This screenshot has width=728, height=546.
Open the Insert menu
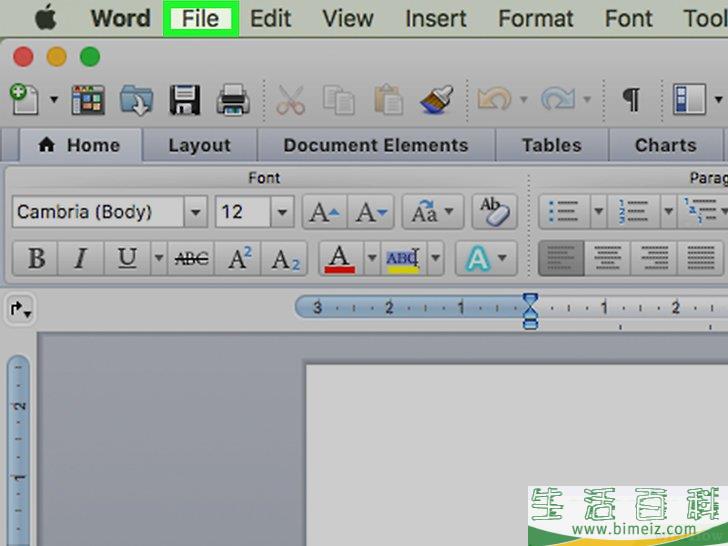(436, 19)
